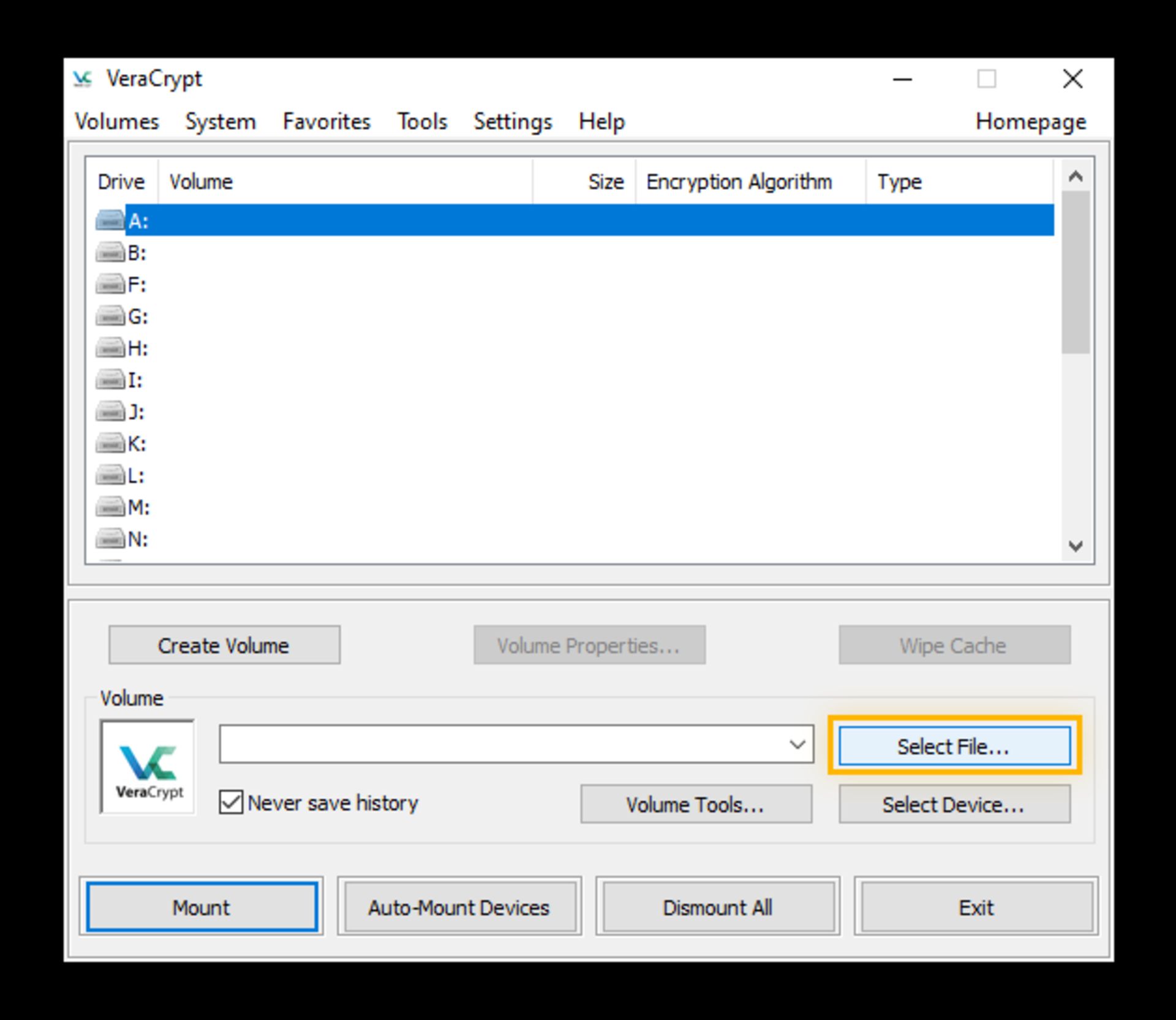Click Dismount All
1176x1020 pixels.
718,907
